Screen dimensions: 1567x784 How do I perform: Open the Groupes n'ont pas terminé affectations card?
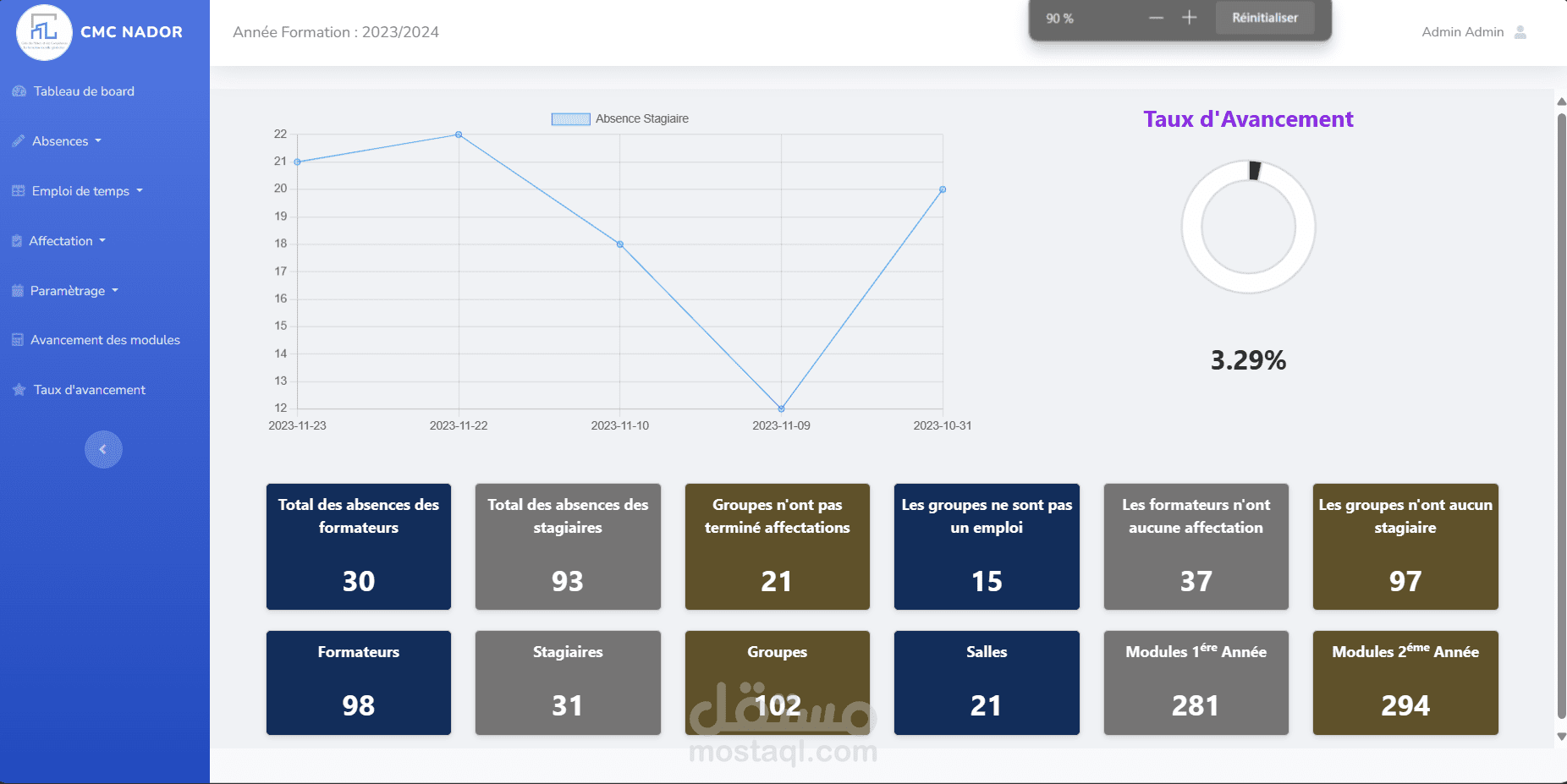click(778, 546)
